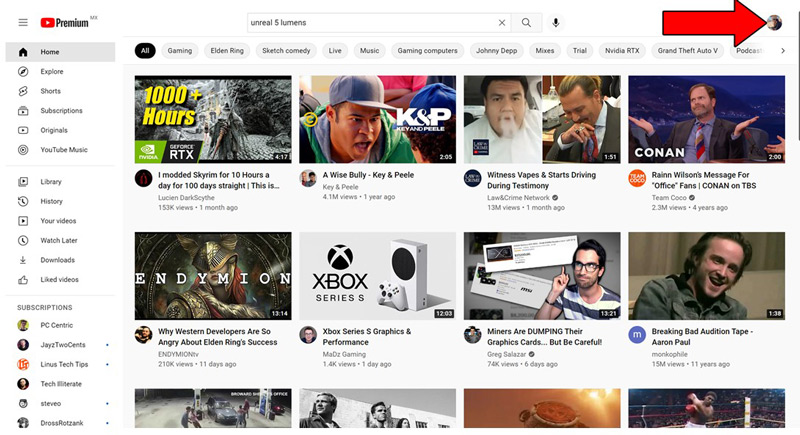Open YouTube Music in sidebar
Viewport: 800px width, 435px height.
tap(60, 149)
